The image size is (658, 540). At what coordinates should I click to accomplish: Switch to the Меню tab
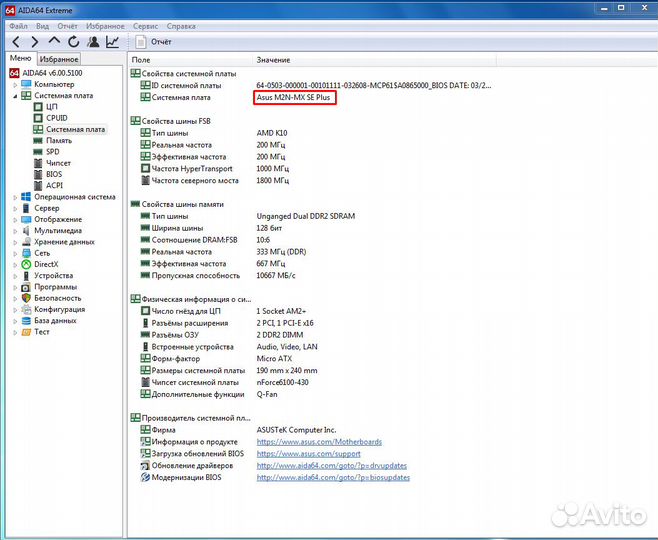[x=21, y=58]
